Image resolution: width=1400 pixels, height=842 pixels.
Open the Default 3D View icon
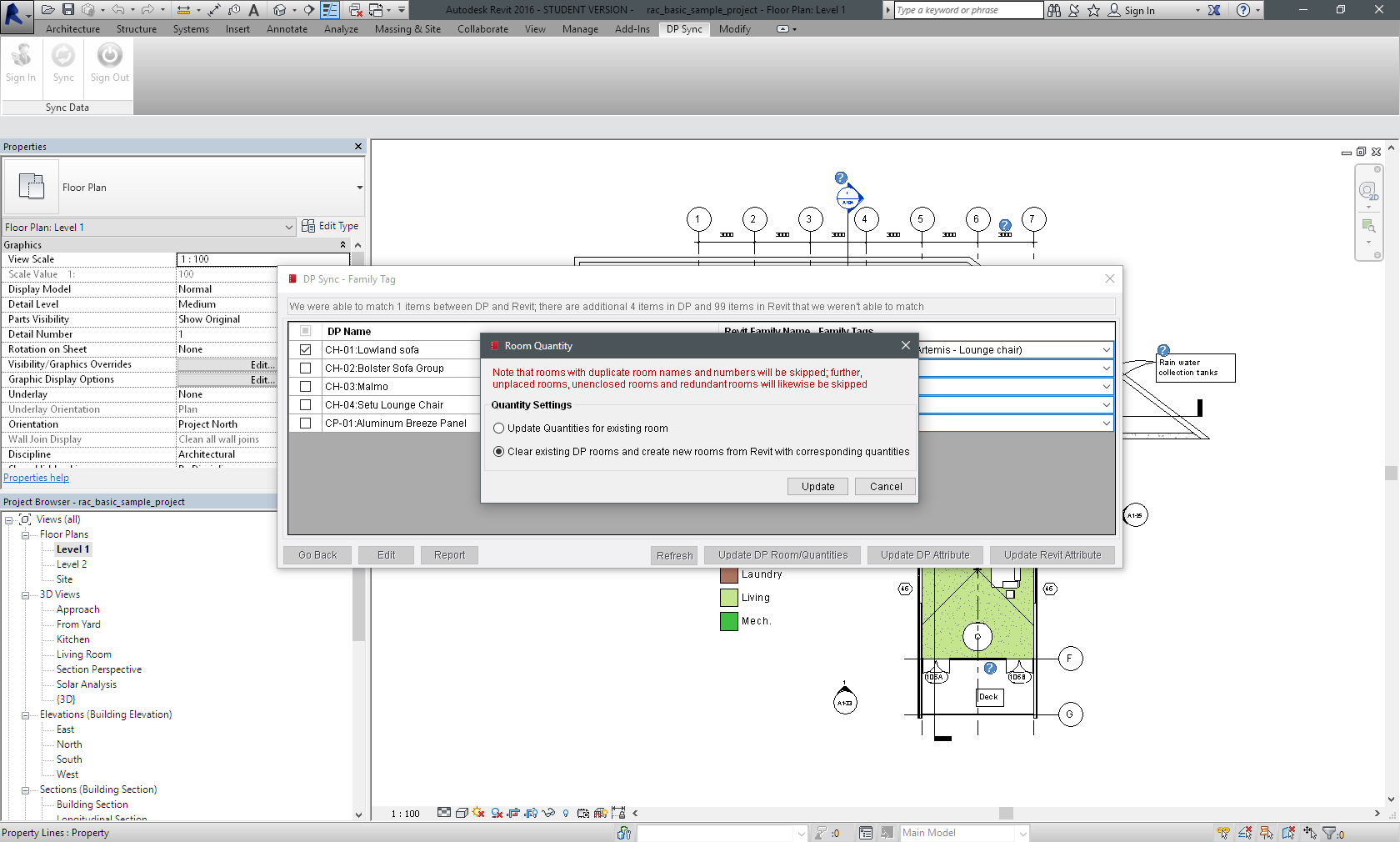(x=280, y=10)
